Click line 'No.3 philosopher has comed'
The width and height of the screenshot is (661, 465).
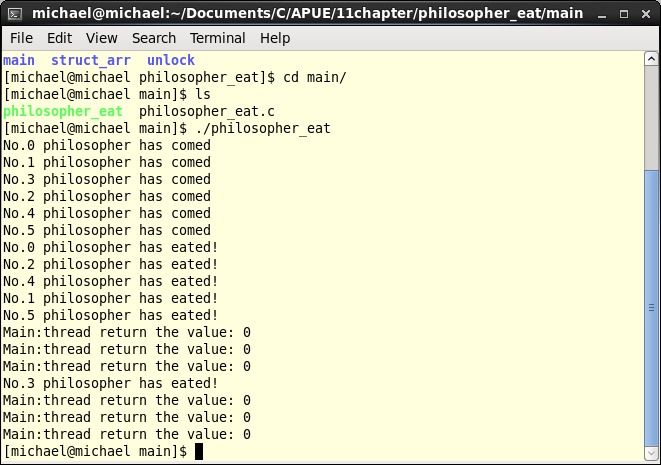pos(107,180)
